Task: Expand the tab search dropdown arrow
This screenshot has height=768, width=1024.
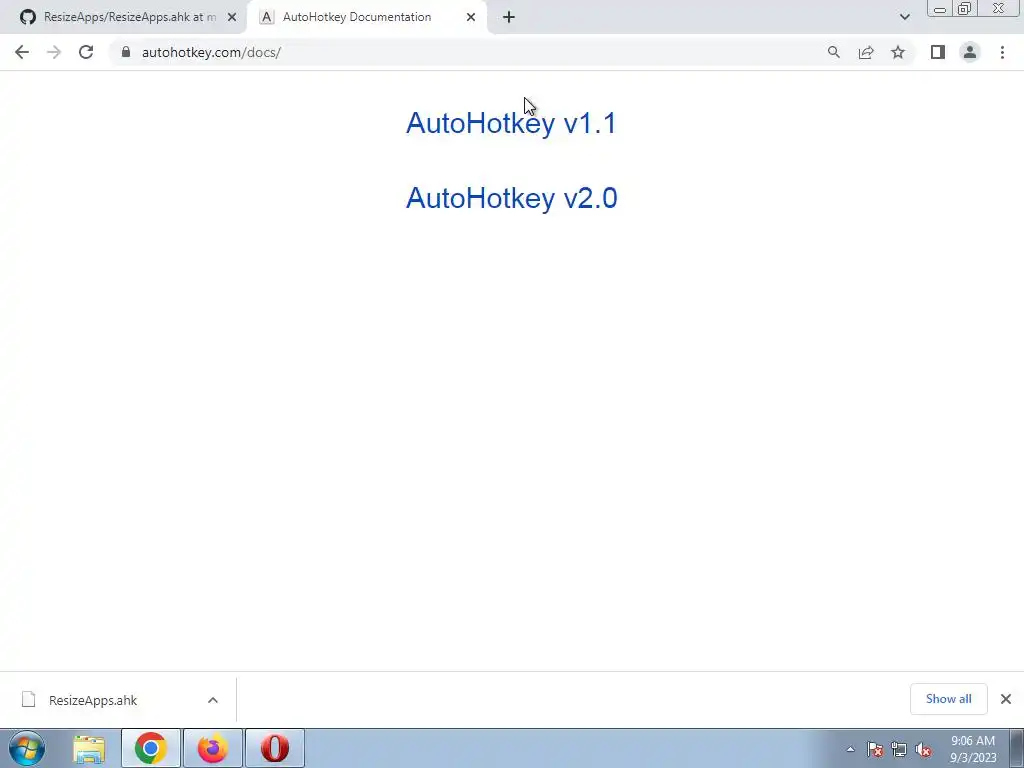Action: point(904,17)
